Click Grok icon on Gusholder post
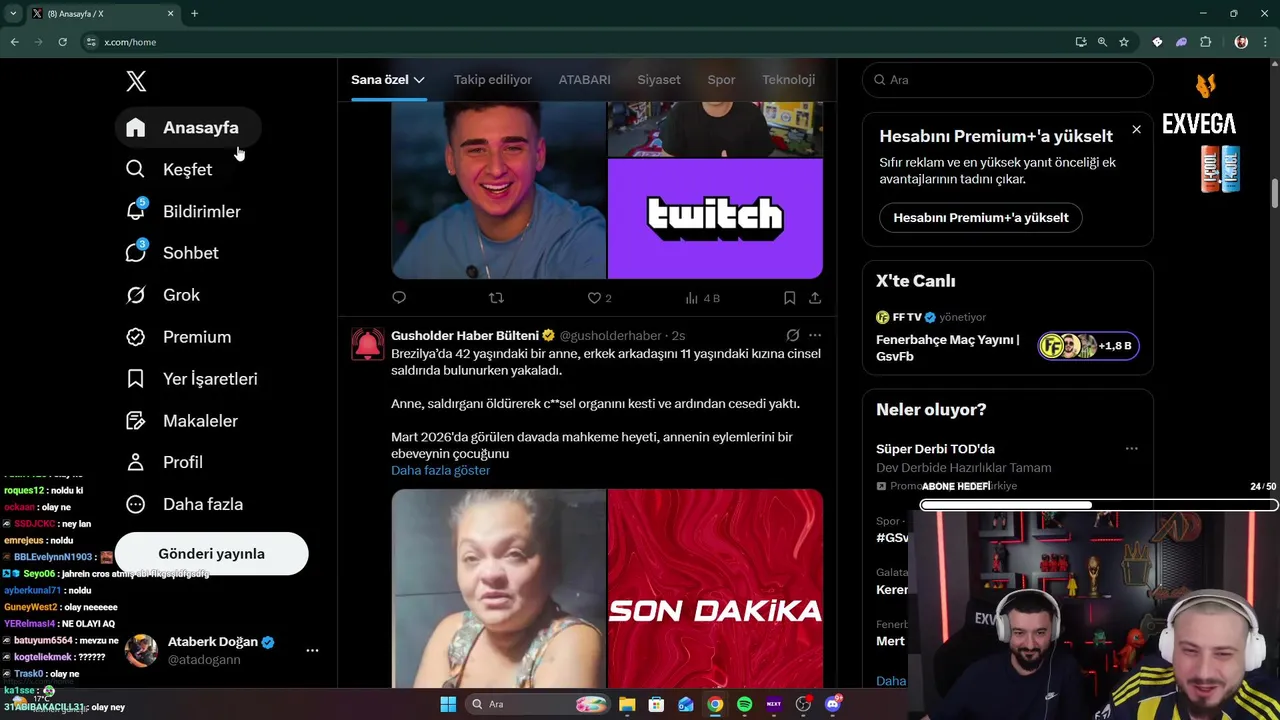This screenshot has height=720, width=1280. point(792,335)
